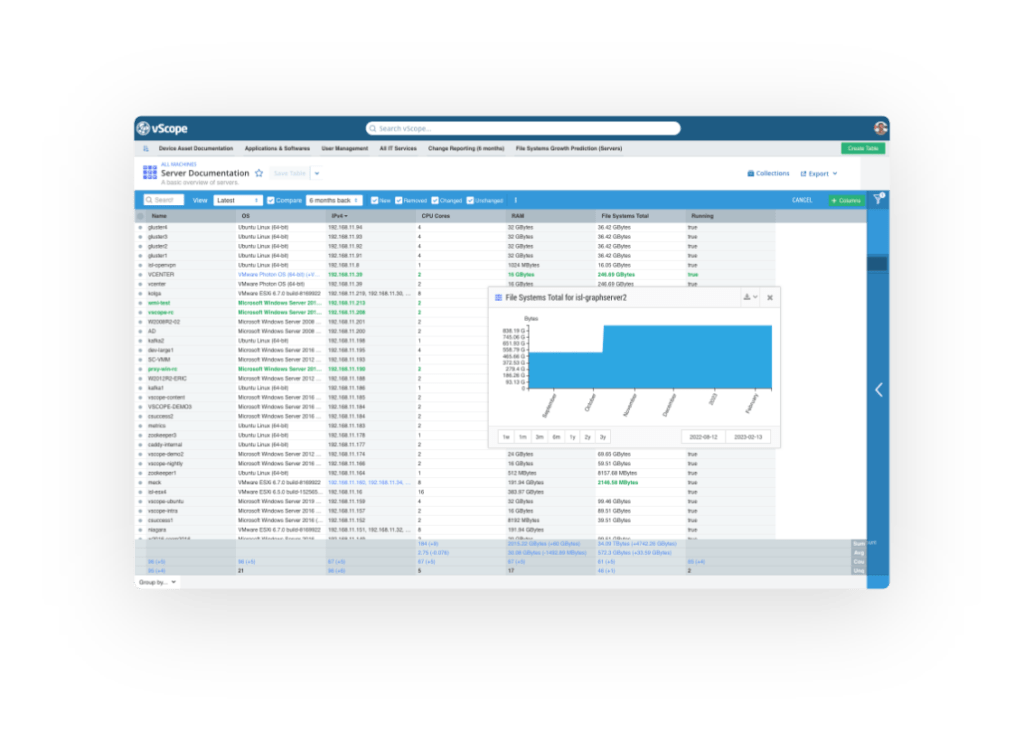The width and height of the screenshot is (1024, 741).
Task: Select the 1w time range in graph
Action: [x=506, y=437]
